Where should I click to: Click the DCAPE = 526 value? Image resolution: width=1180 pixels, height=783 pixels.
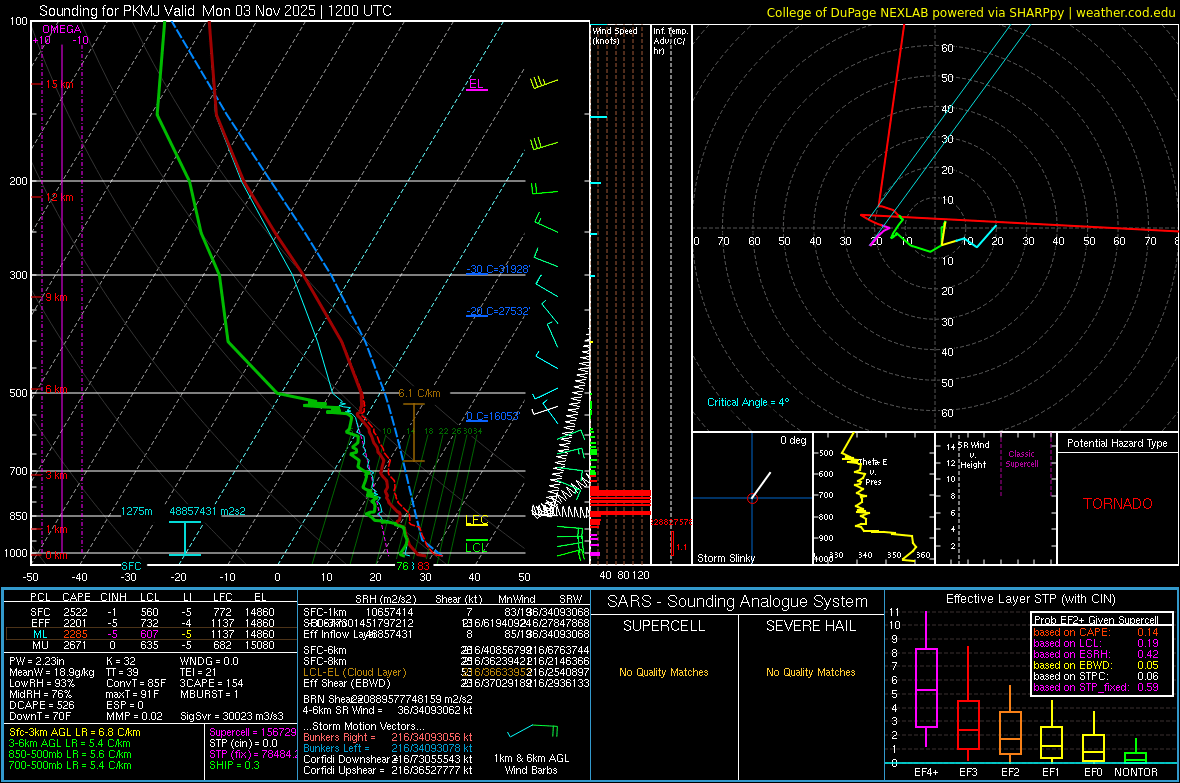[x=41, y=705]
